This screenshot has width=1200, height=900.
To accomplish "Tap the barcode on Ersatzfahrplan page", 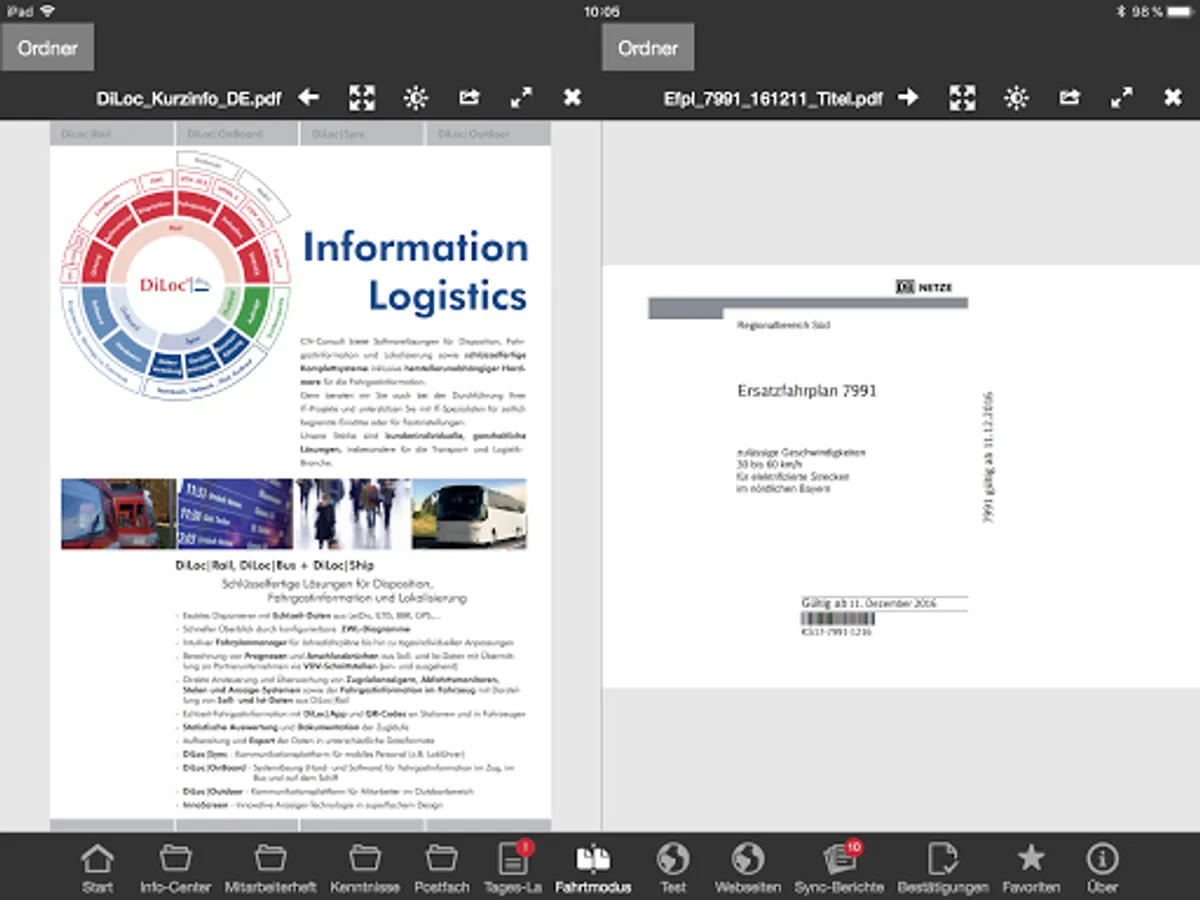I will pyautogui.click(x=837, y=618).
